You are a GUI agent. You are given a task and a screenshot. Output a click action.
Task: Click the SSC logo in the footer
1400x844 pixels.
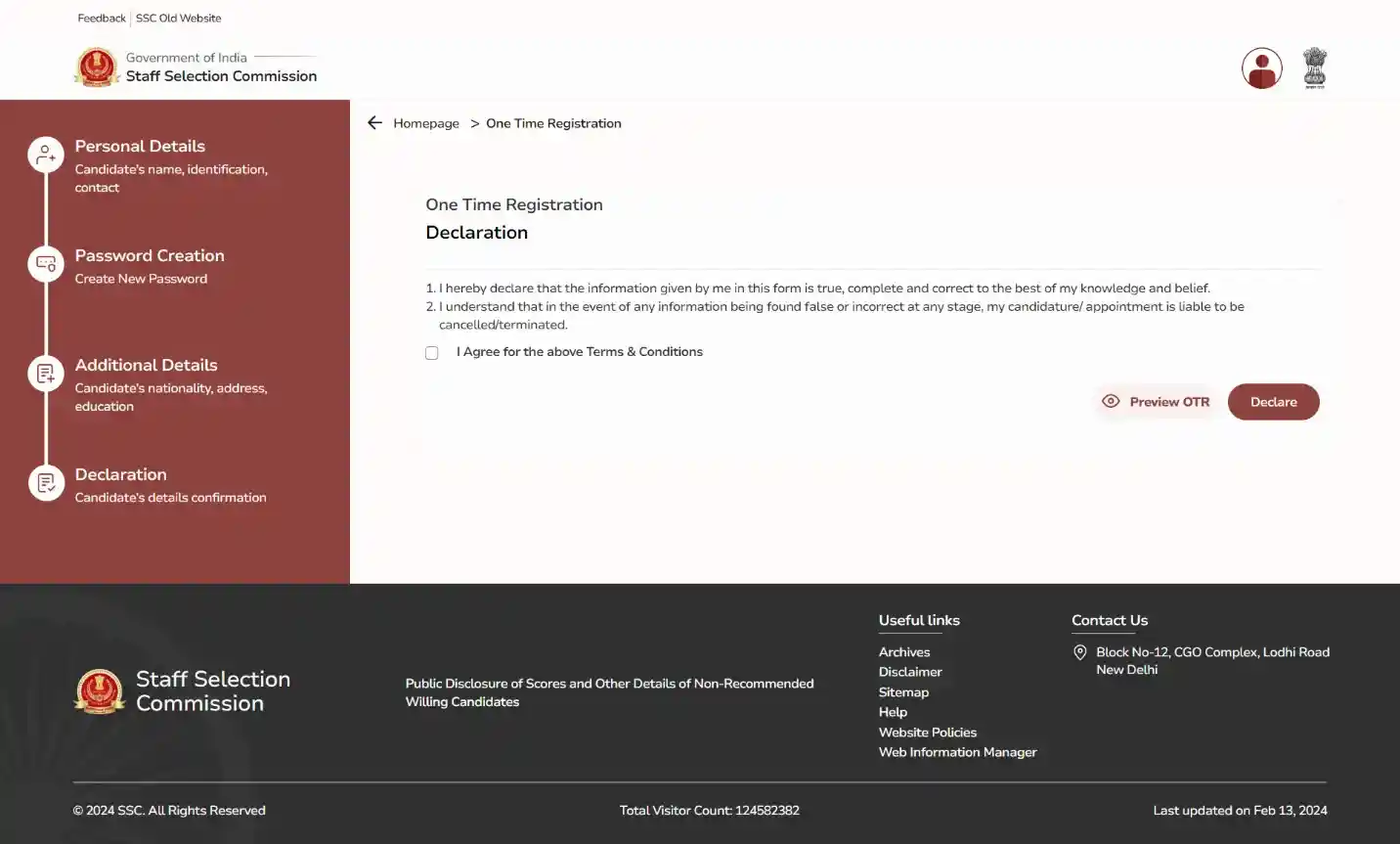pyautogui.click(x=100, y=691)
